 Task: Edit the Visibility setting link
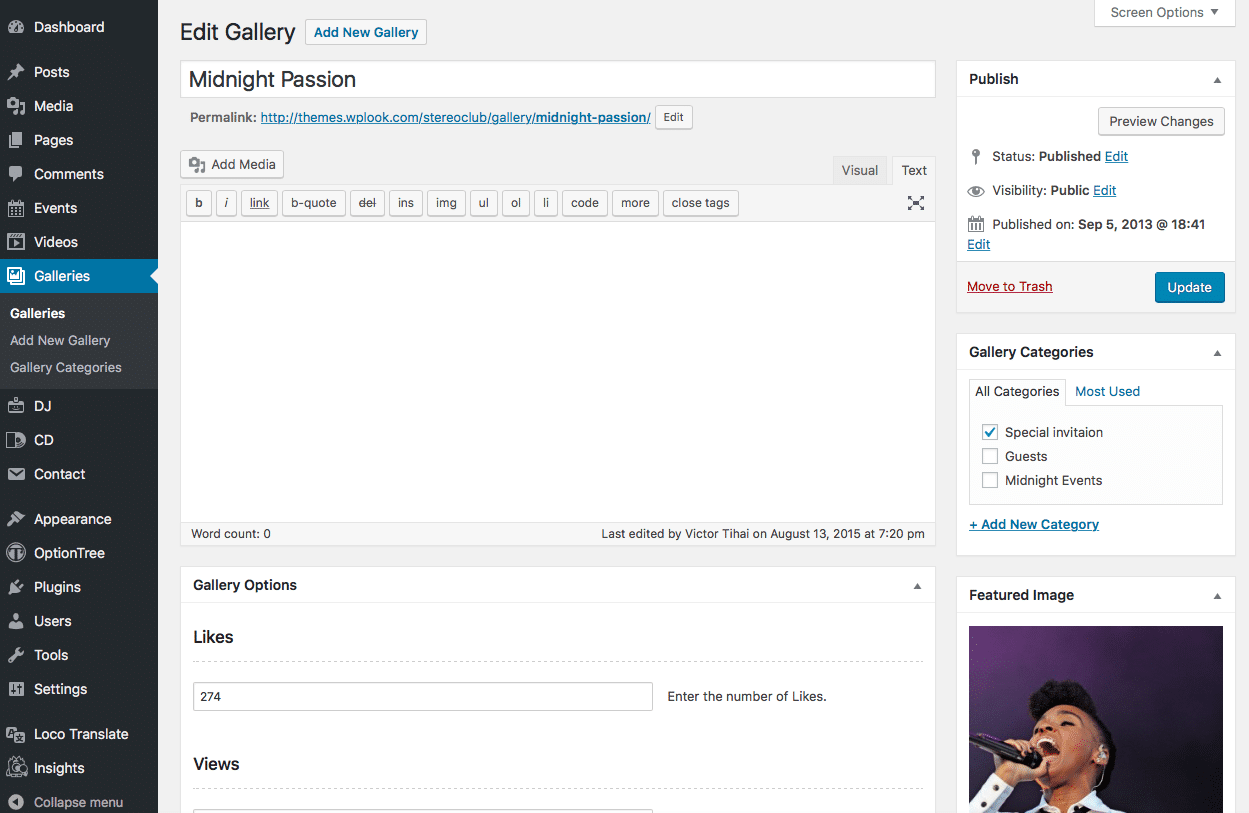[x=1104, y=190]
